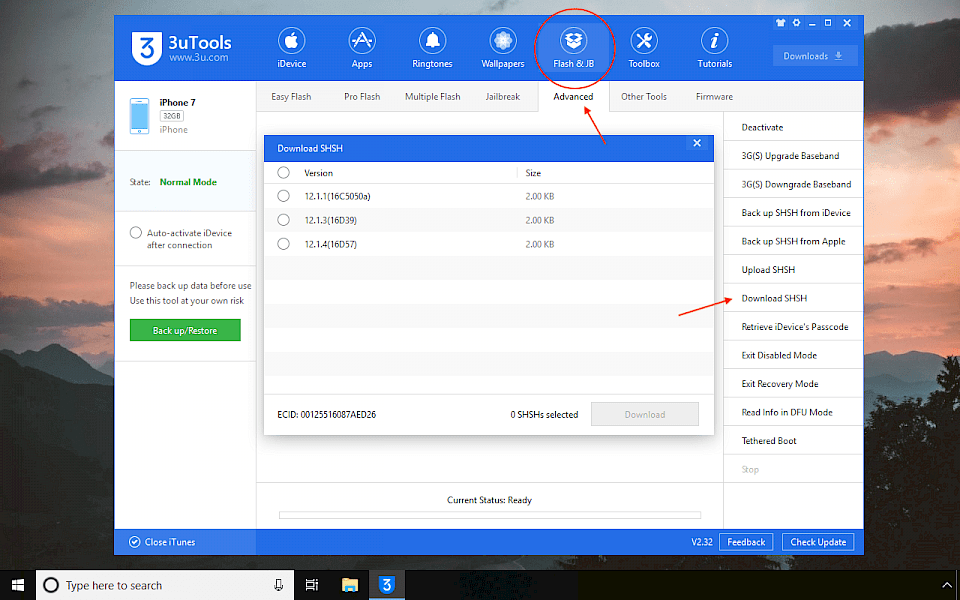Click Read Info in DFU Mode
This screenshot has width=960, height=600.
793,412
